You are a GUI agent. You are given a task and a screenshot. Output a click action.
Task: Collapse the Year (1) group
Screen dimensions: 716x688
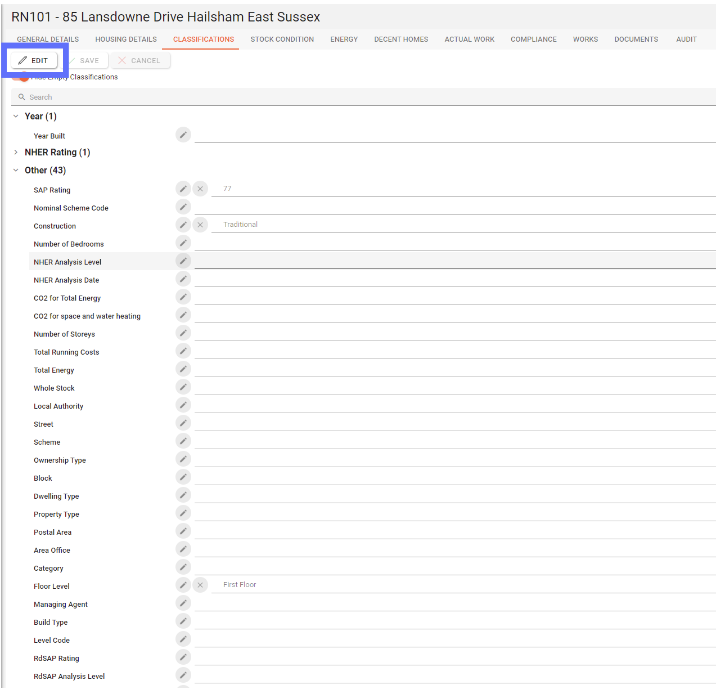(x=16, y=117)
